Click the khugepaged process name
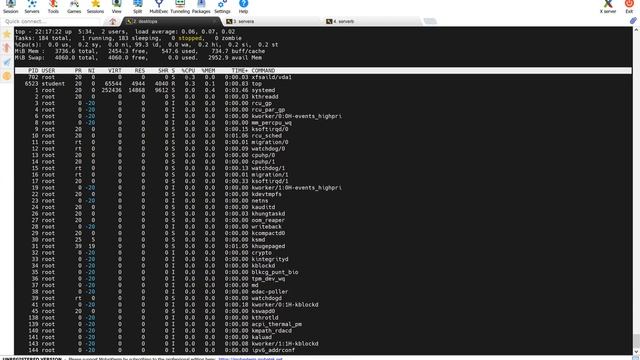The width and height of the screenshot is (640, 360). coord(268,246)
